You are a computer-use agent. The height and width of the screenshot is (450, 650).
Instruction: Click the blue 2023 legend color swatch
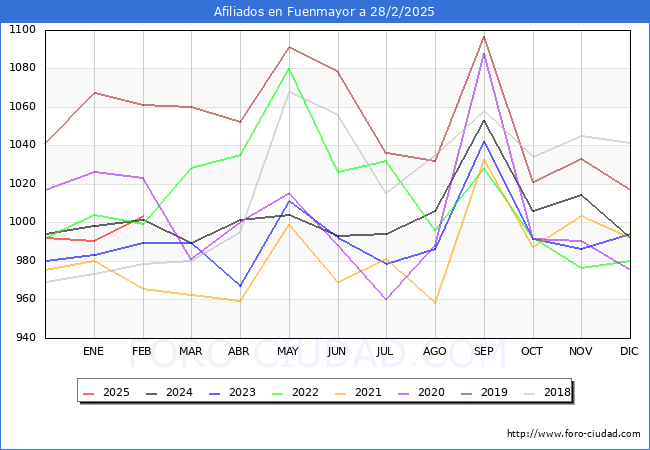215,393
